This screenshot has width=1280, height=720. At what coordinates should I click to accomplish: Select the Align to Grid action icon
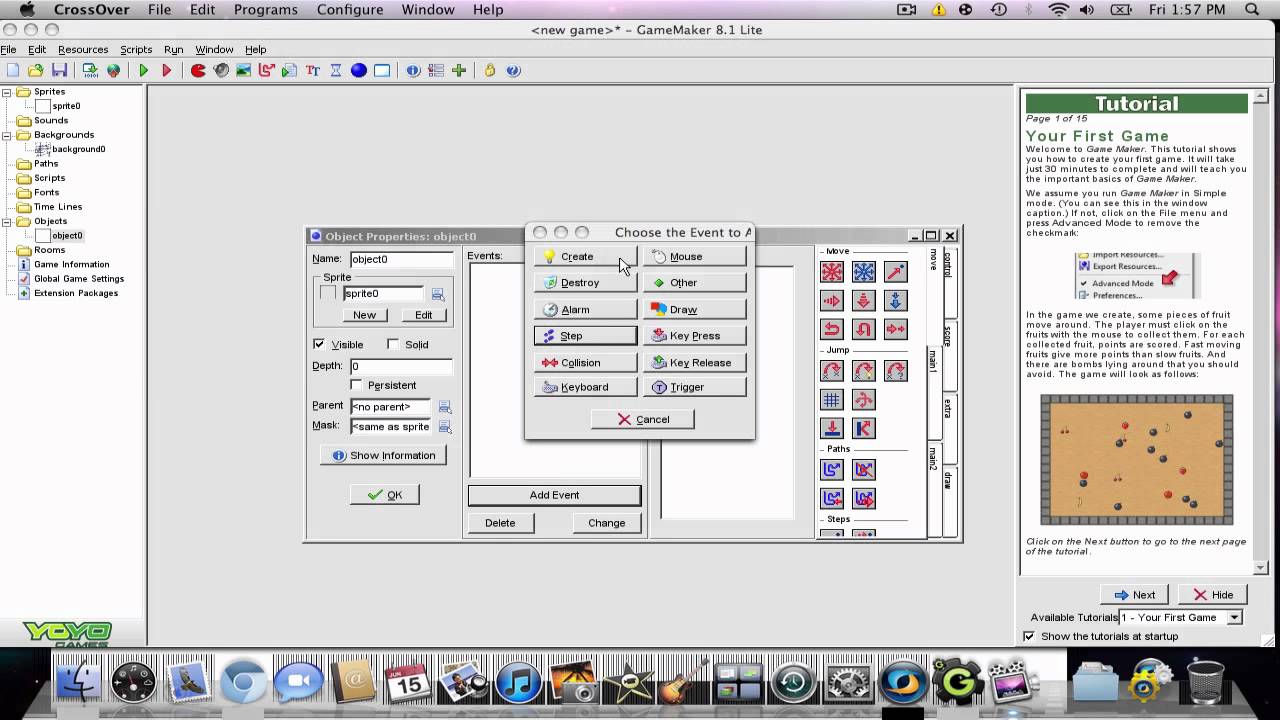tap(831, 400)
